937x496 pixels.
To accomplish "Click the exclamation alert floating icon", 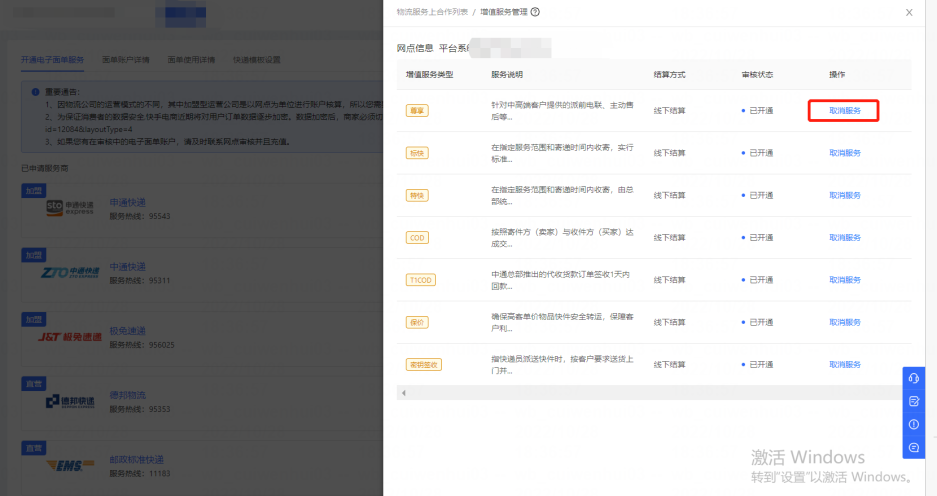I will [x=914, y=424].
